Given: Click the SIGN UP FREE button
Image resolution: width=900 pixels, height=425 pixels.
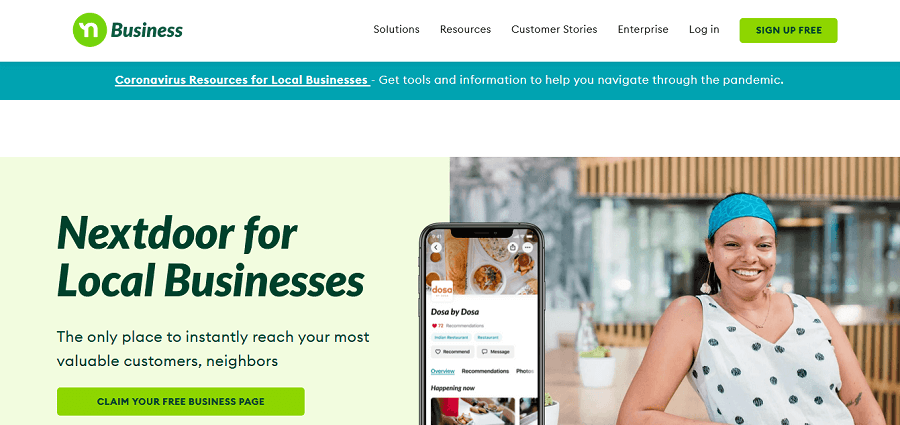Looking at the screenshot, I should pyautogui.click(x=788, y=30).
